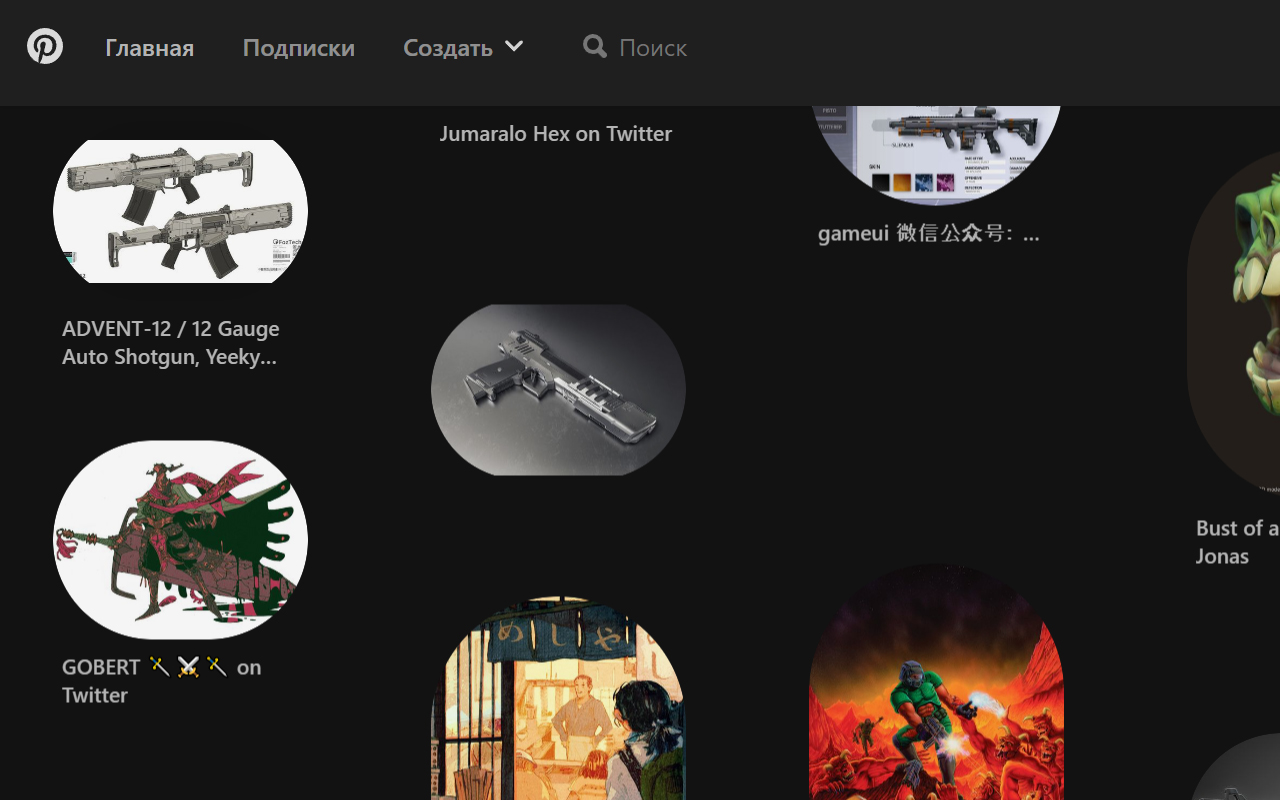Open the GOBERT character art pin
This screenshot has height=800, width=1280.
[x=180, y=540]
